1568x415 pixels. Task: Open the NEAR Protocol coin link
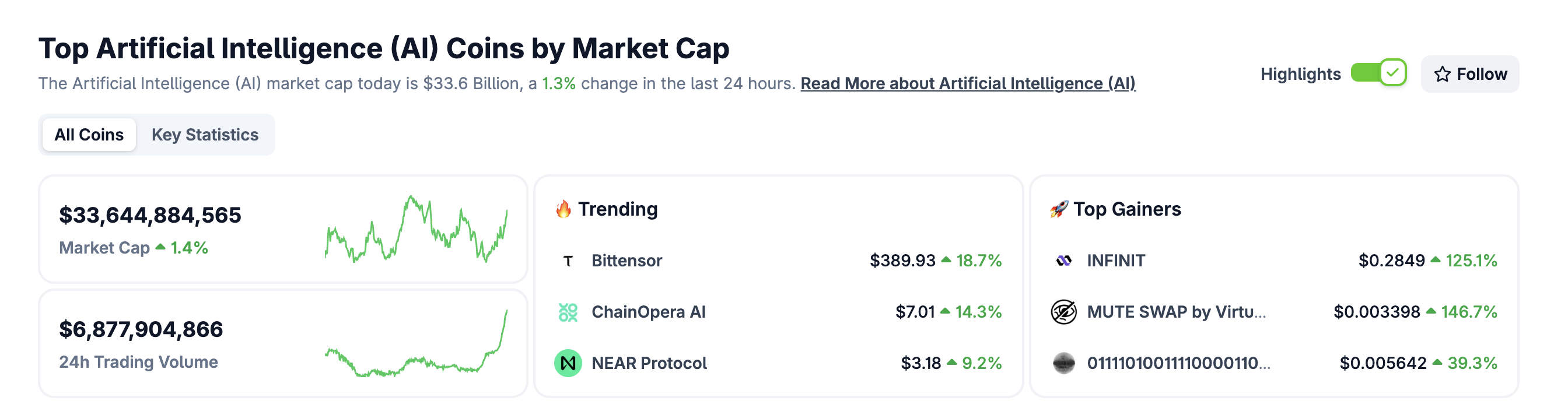[x=649, y=363]
